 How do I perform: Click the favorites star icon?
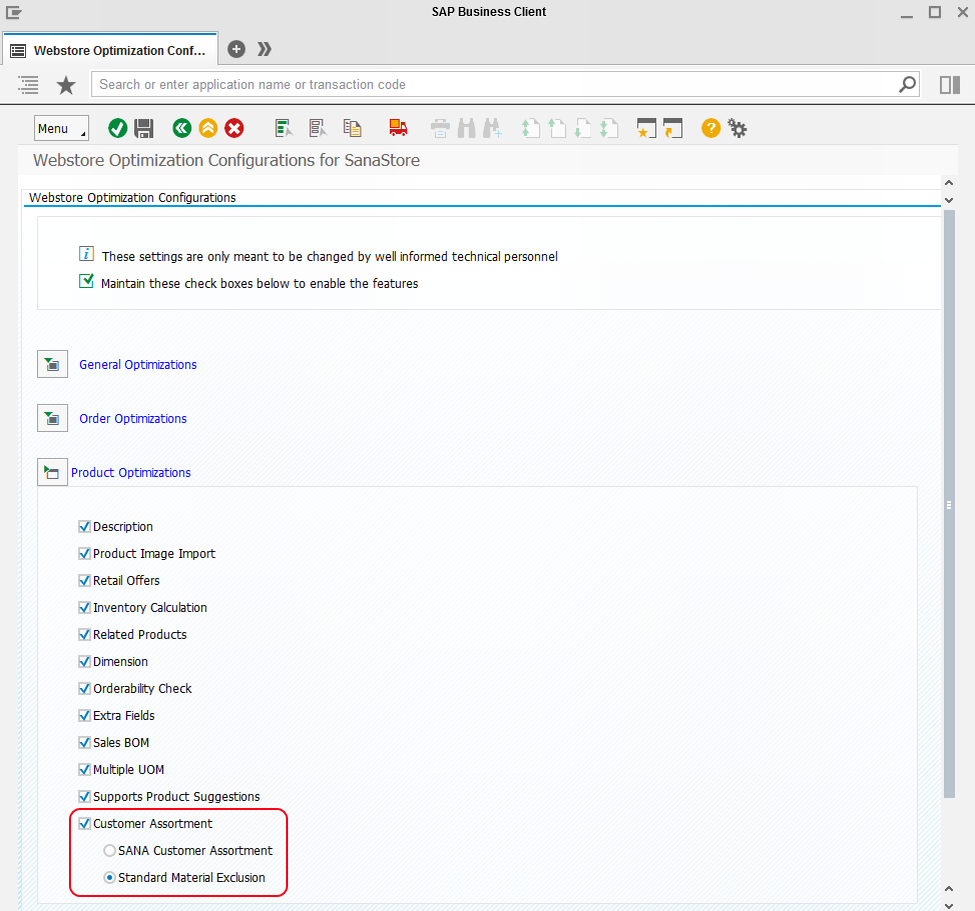66,85
